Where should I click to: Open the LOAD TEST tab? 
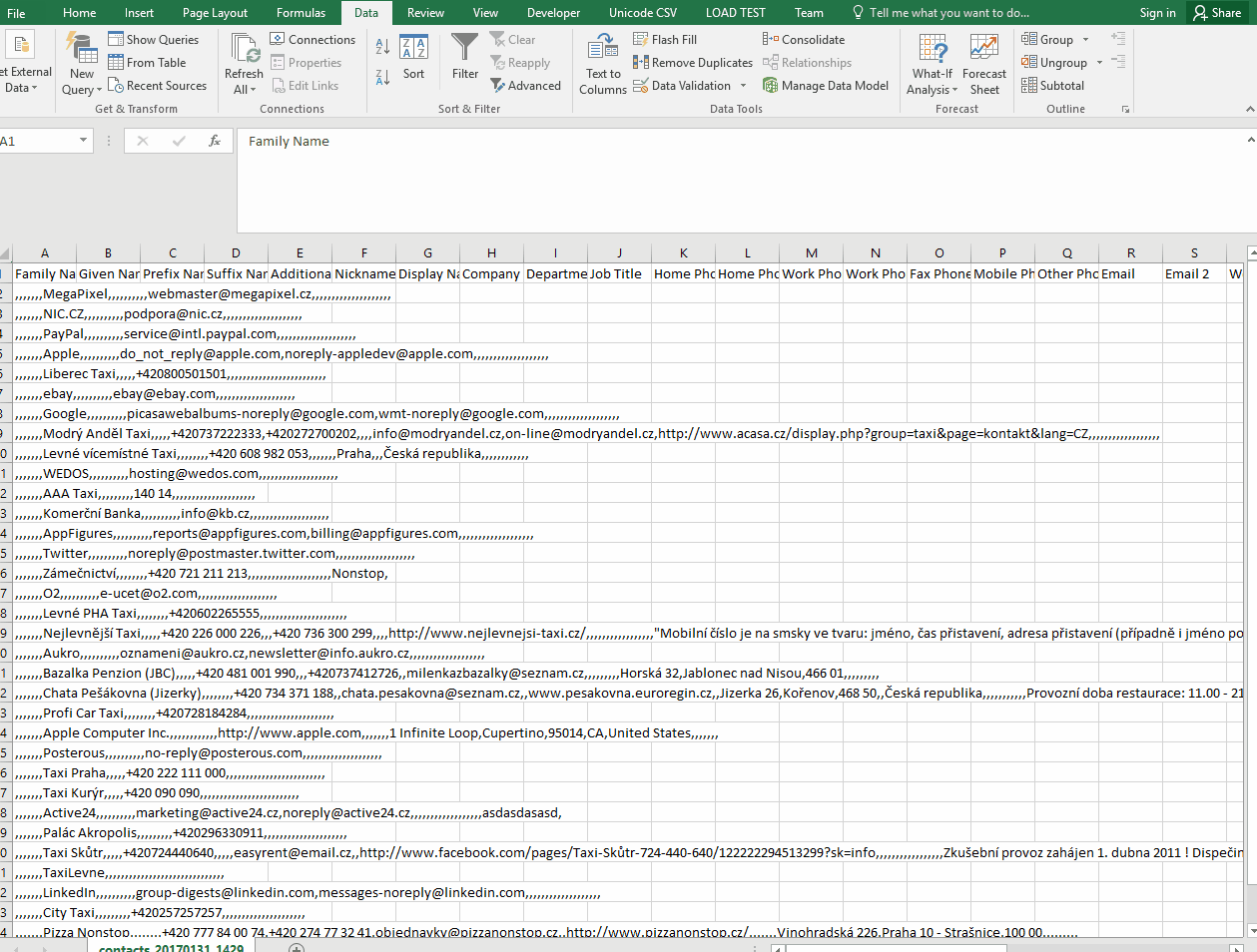pyautogui.click(x=736, y=13)
